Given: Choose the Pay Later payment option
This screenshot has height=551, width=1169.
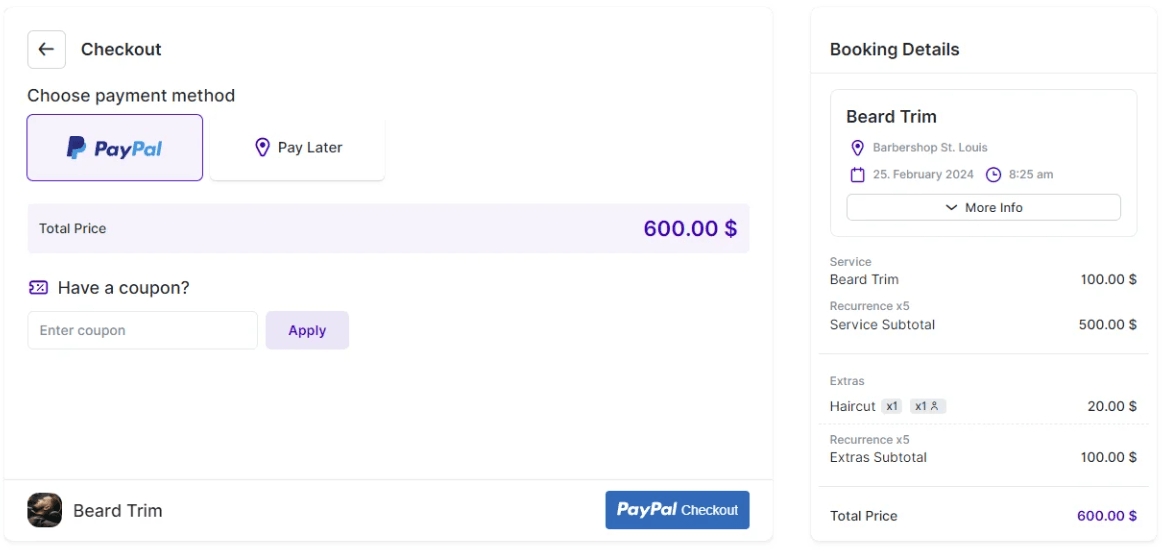Looking at the screenshot, I should tap(297, 148).
